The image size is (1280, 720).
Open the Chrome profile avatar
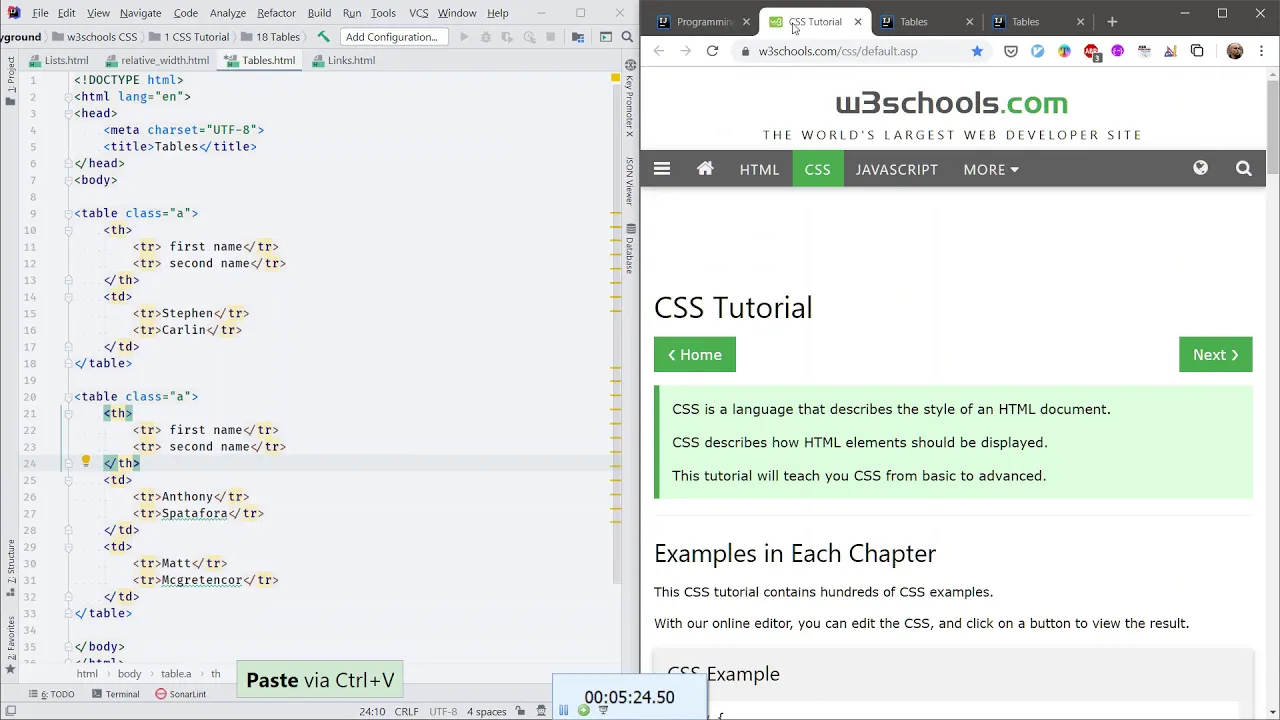pos(1235,51)
